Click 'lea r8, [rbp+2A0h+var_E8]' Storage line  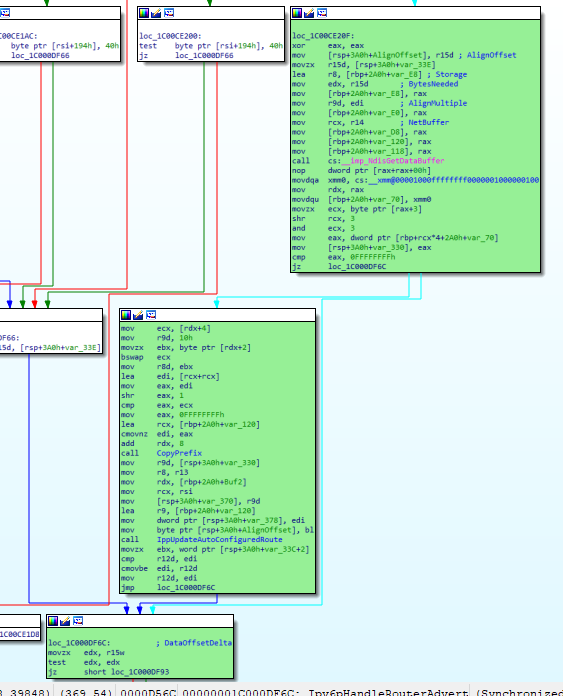click(379, 75)
